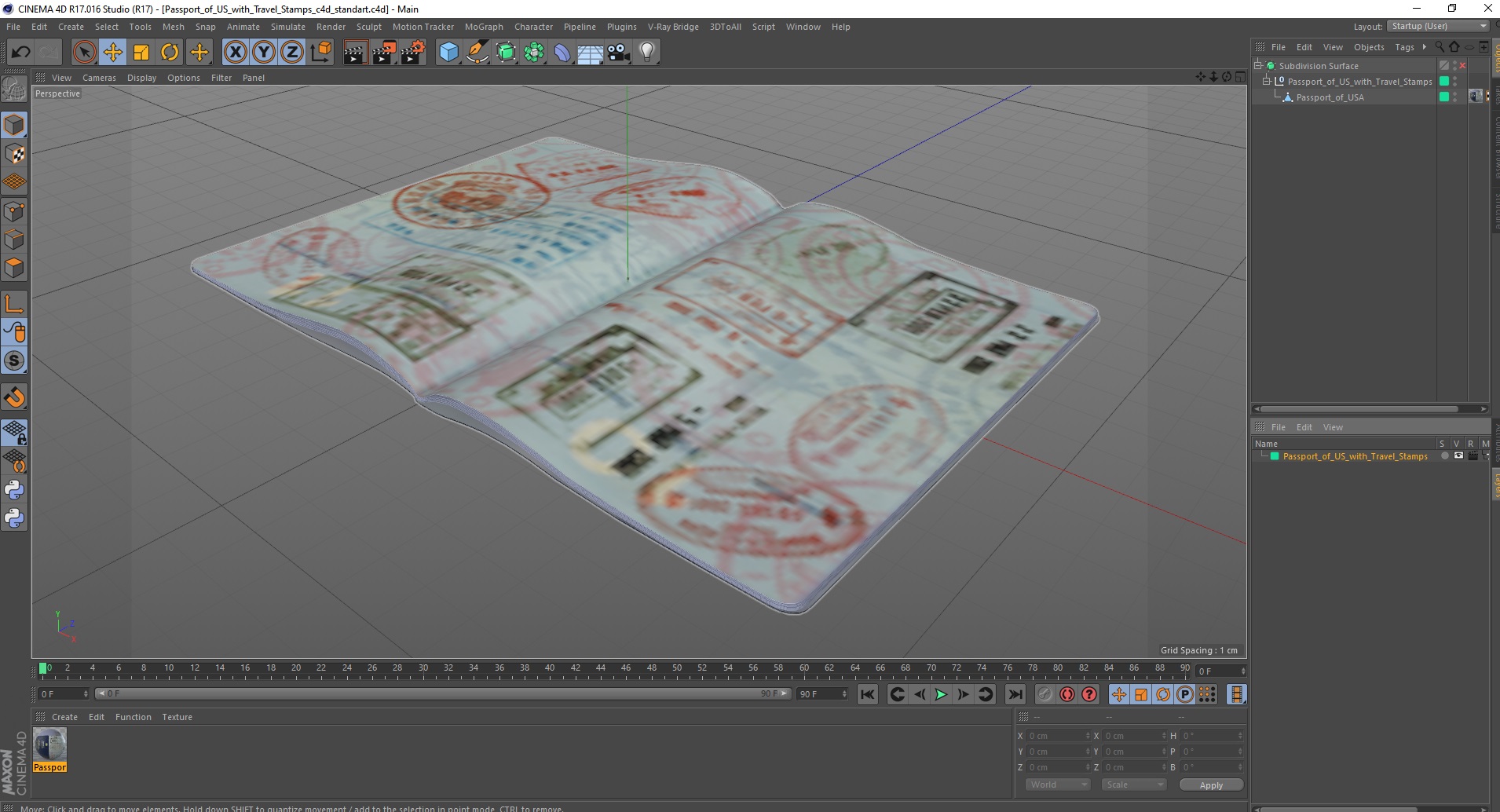Collapse Passport_of_US_with_Travel_Stamps object tree

pyautogui.click(x=1266, y=81)
